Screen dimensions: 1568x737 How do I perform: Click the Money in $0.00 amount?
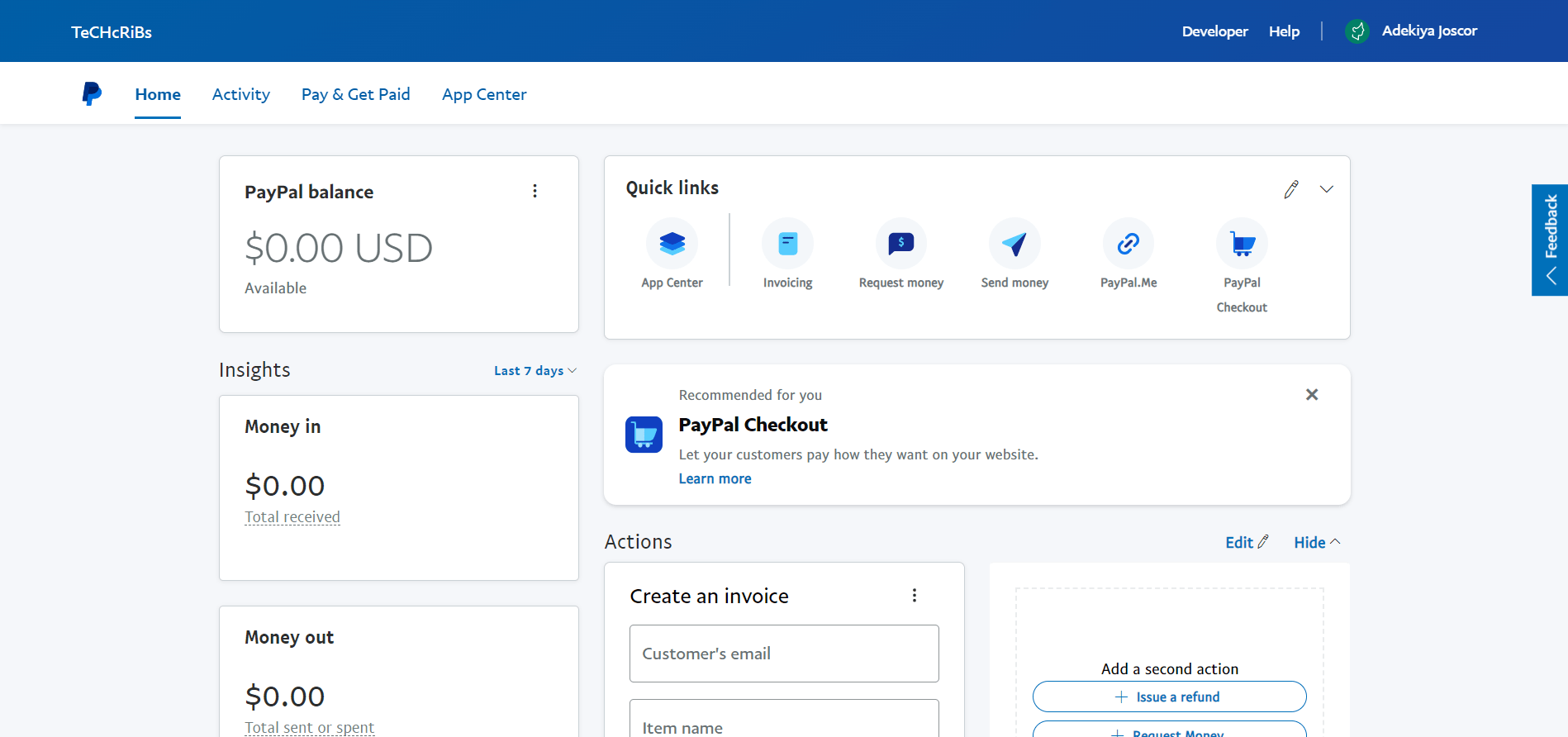pos(285,486)
